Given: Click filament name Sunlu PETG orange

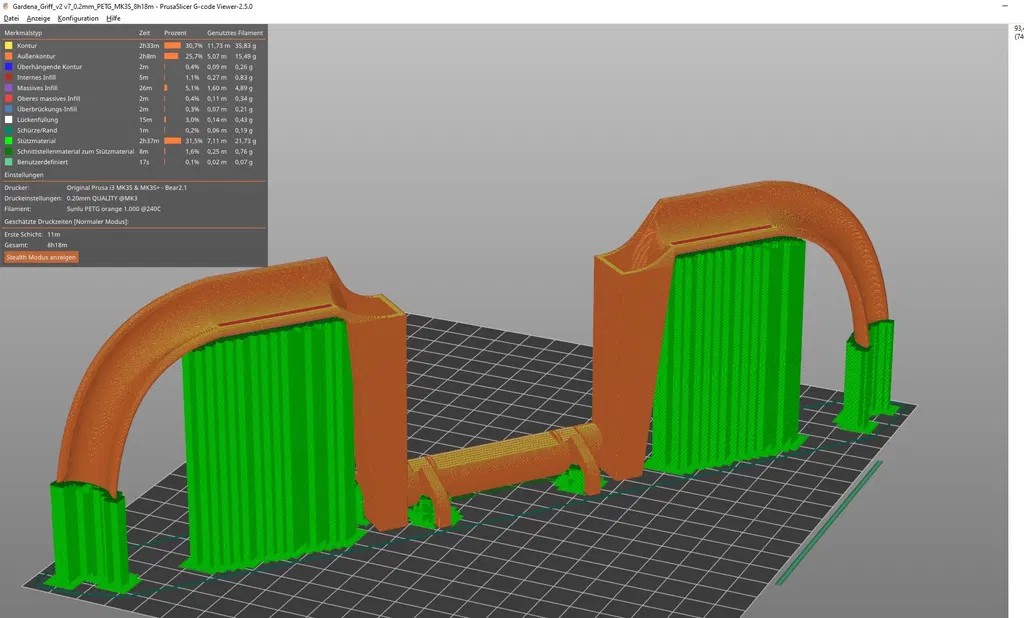Looking at the screenshot, I should tap(114, 209).
